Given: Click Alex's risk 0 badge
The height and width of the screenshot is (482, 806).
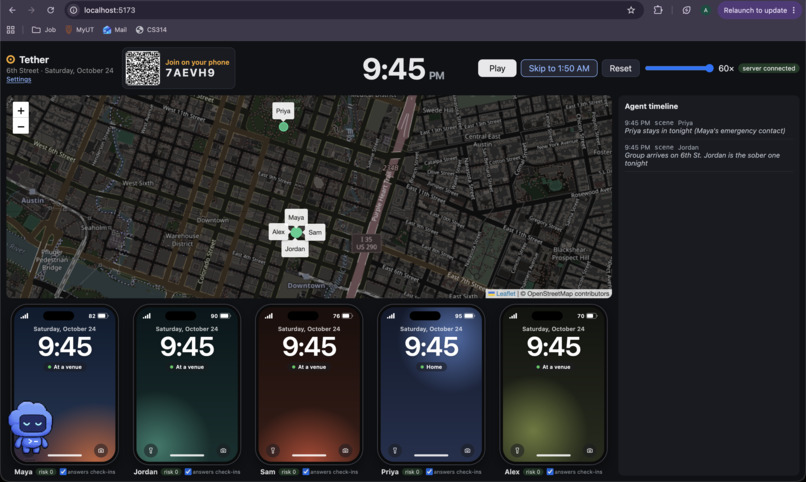Looking at the screenshot, I should pyautogui.click(x=533, y=472).
